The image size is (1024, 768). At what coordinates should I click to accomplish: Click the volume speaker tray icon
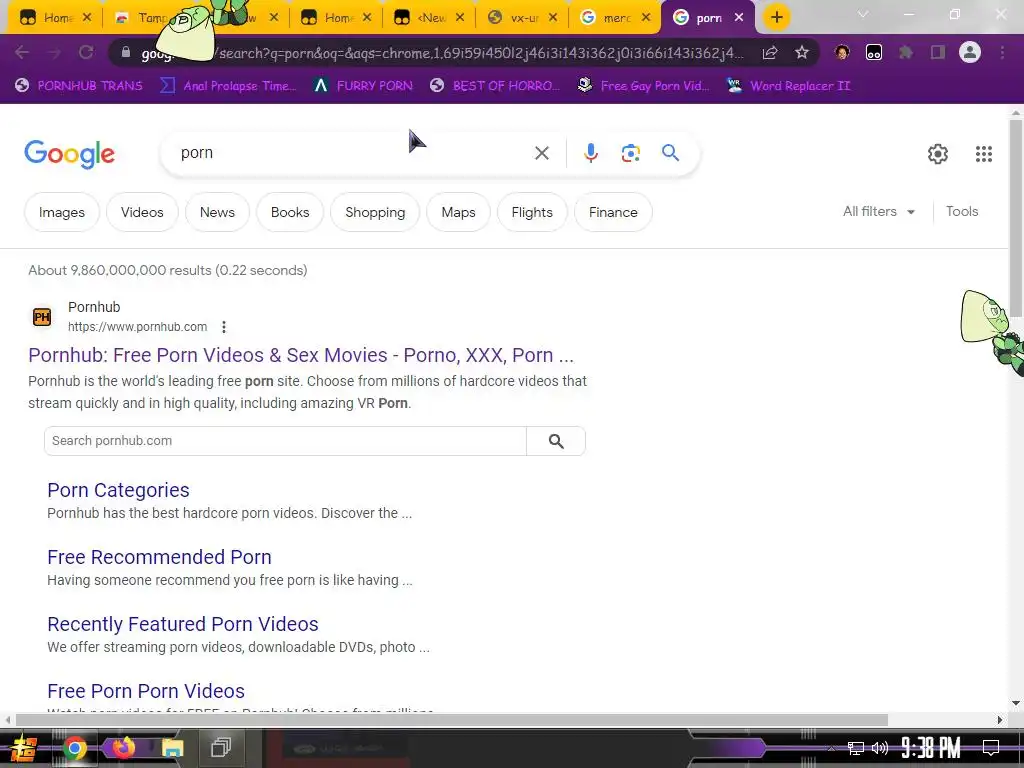(x=880, y=748)
